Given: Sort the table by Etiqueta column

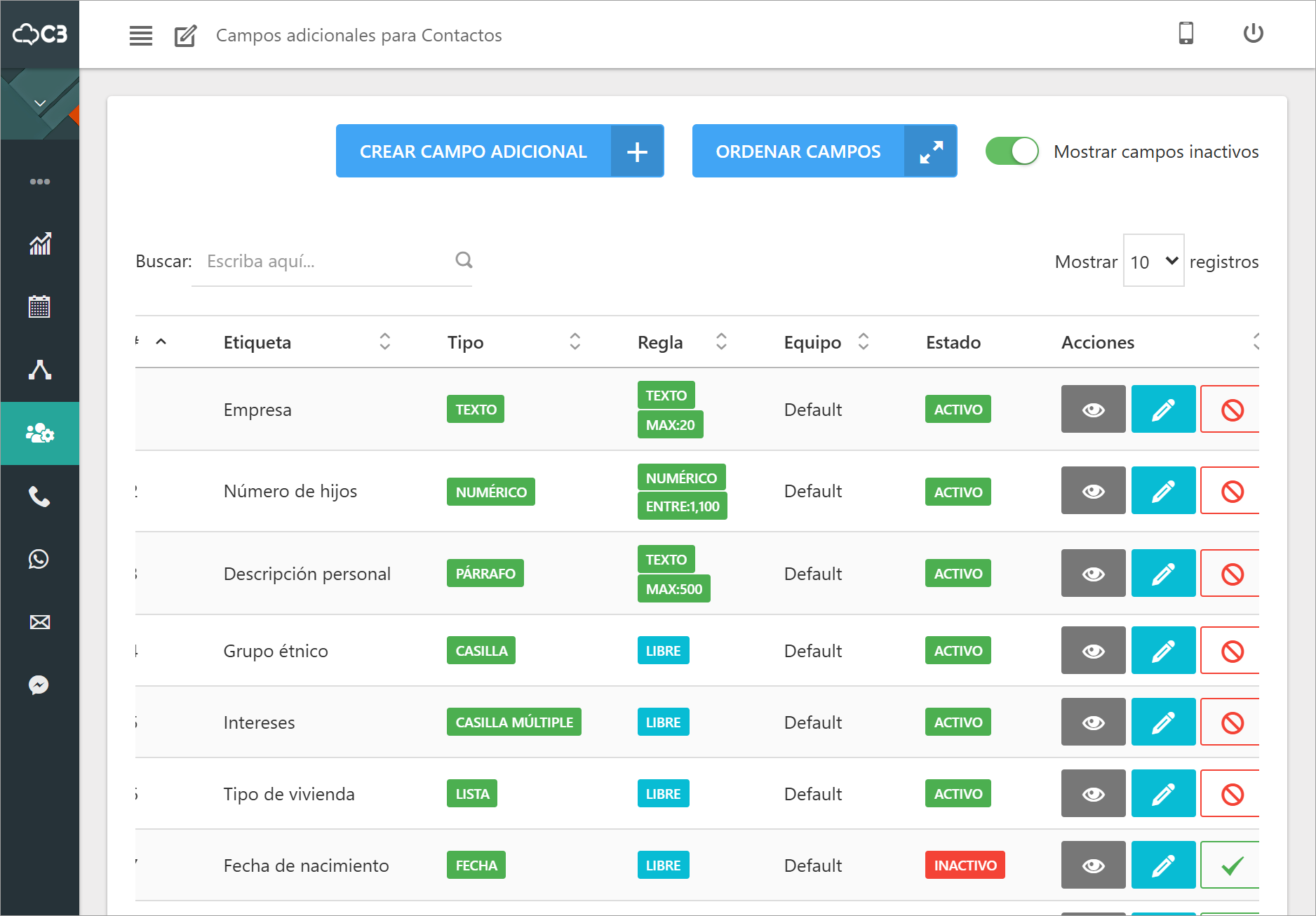Looking at the screenshot, I should (384, 342).
